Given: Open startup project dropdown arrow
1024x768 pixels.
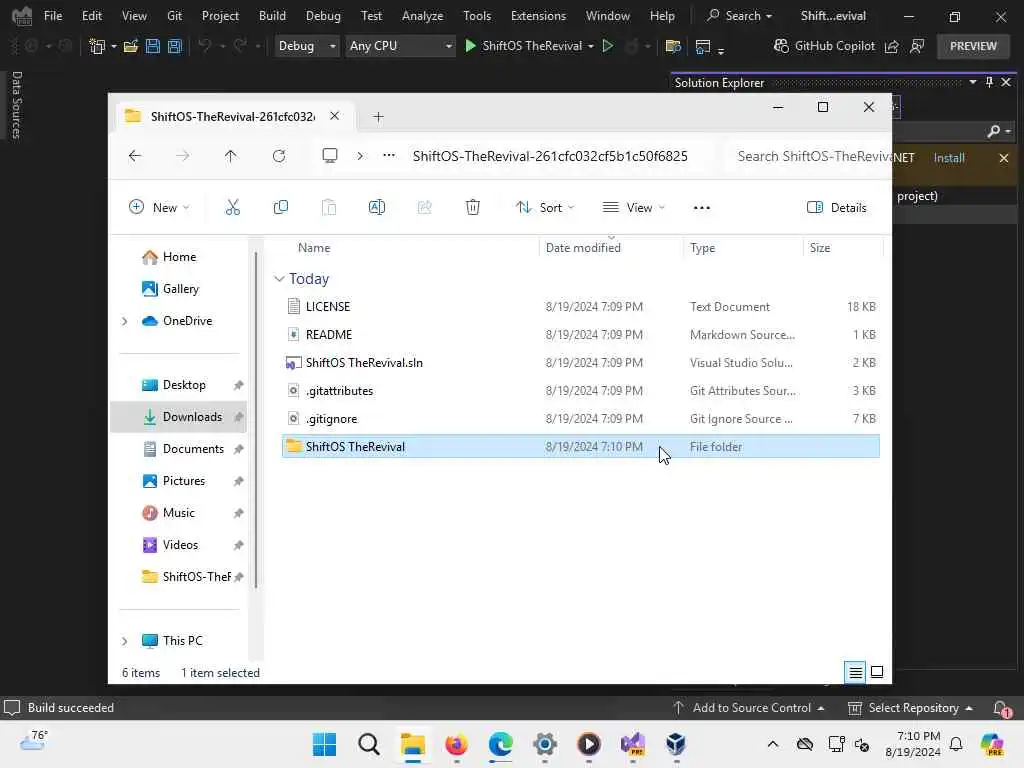Looking at the screenshot, I should point(591,46).
